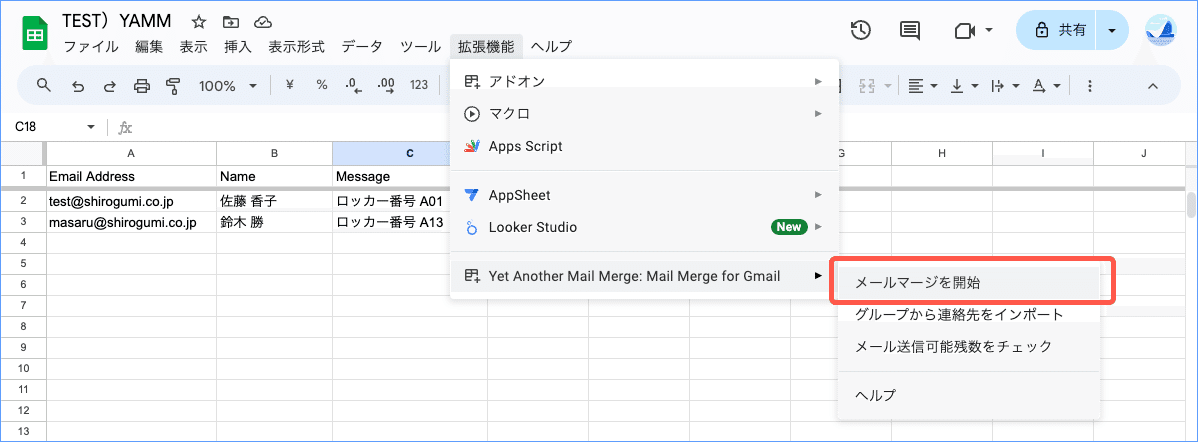The image size is (1198, 442).
Task: Open the share options dropdown arrow
Action: (x=1112, y=31)
